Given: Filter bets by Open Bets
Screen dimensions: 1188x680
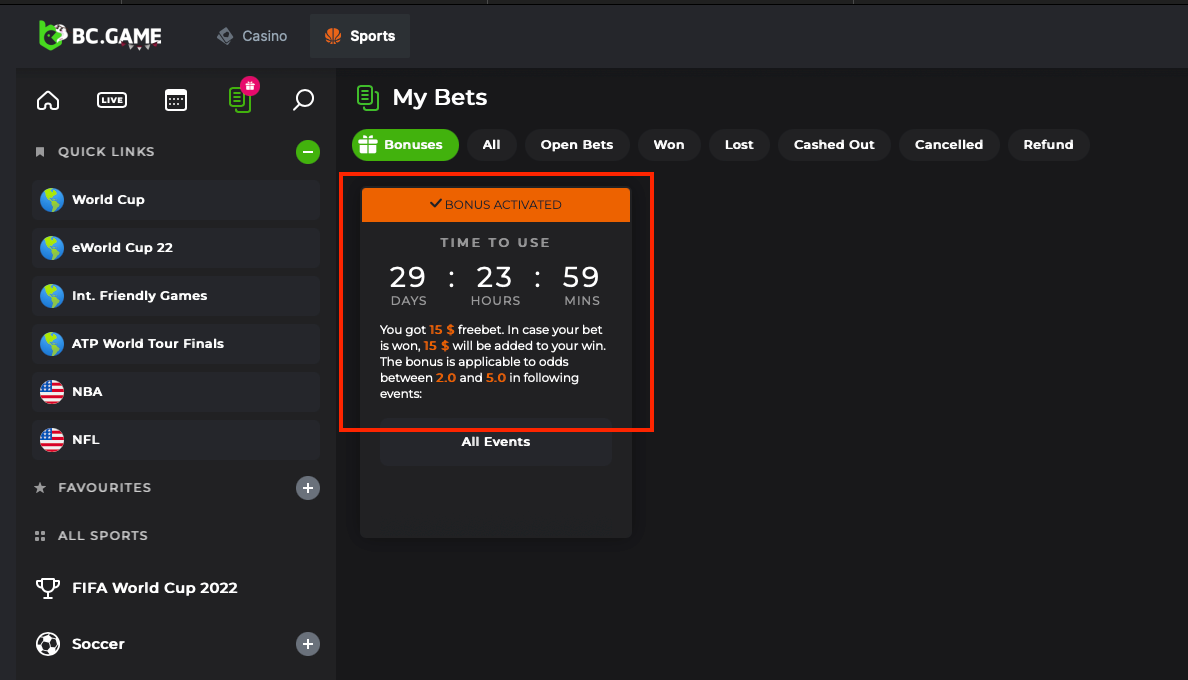Looking at the screenshot, I should tap(577, 145).
